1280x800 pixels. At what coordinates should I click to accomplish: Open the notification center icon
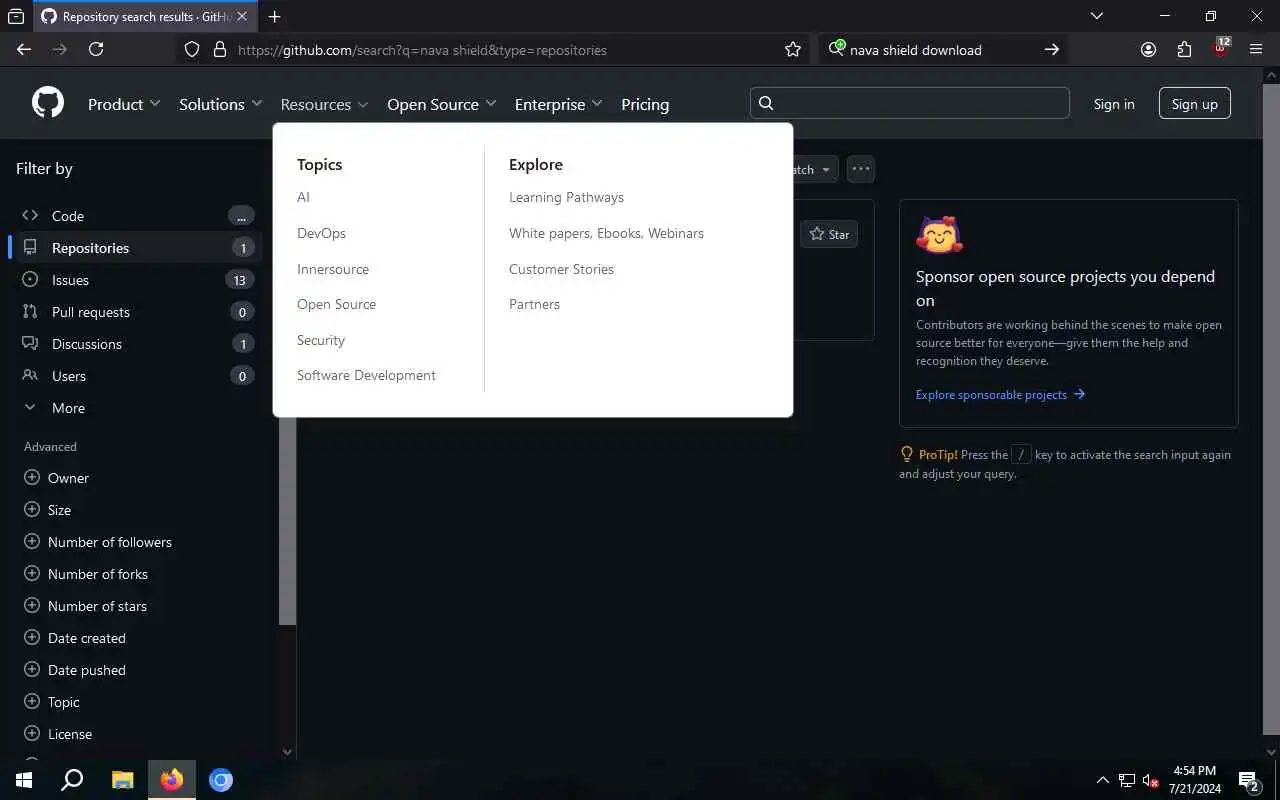(x=1249, y=780)
